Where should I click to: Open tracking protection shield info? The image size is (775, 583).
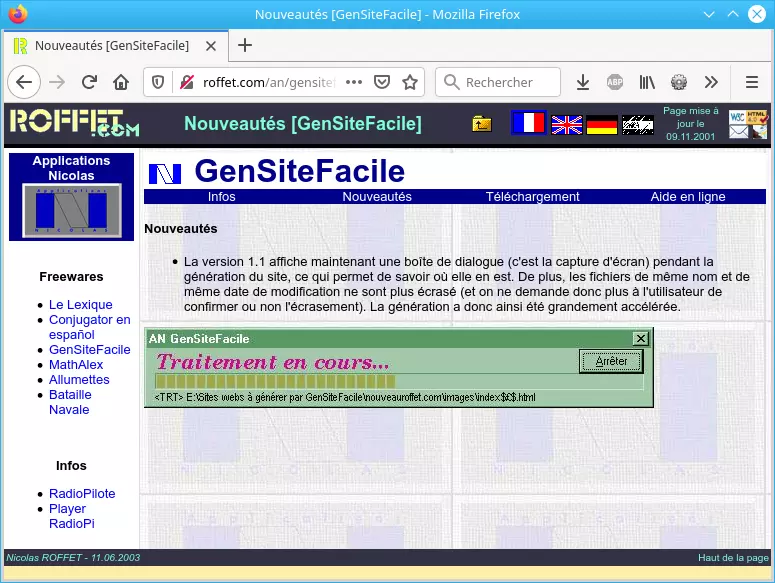click(158, 82)
